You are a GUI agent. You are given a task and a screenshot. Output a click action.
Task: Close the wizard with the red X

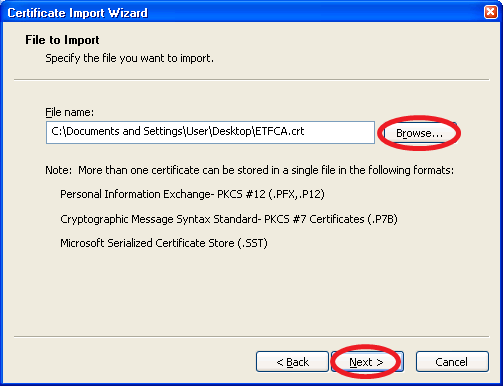pos(491,12)
